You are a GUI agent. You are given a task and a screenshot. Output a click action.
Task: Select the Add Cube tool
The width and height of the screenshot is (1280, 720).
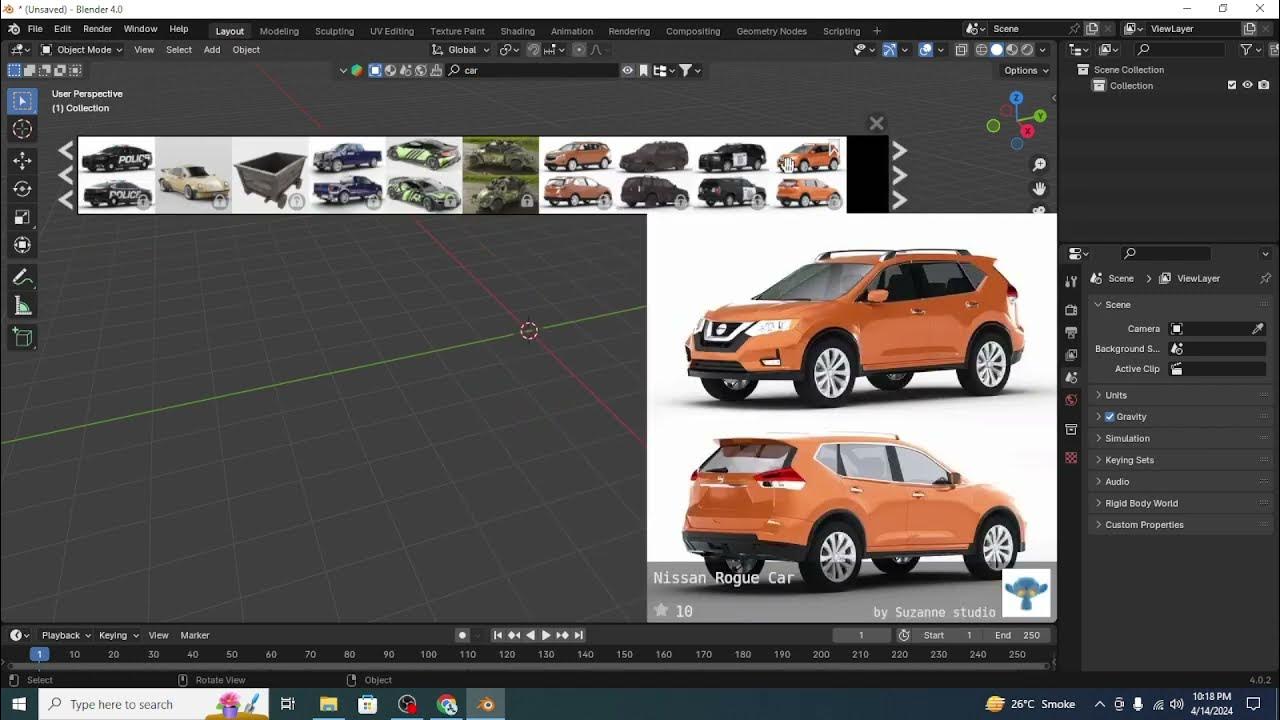(x=22, y=338)
